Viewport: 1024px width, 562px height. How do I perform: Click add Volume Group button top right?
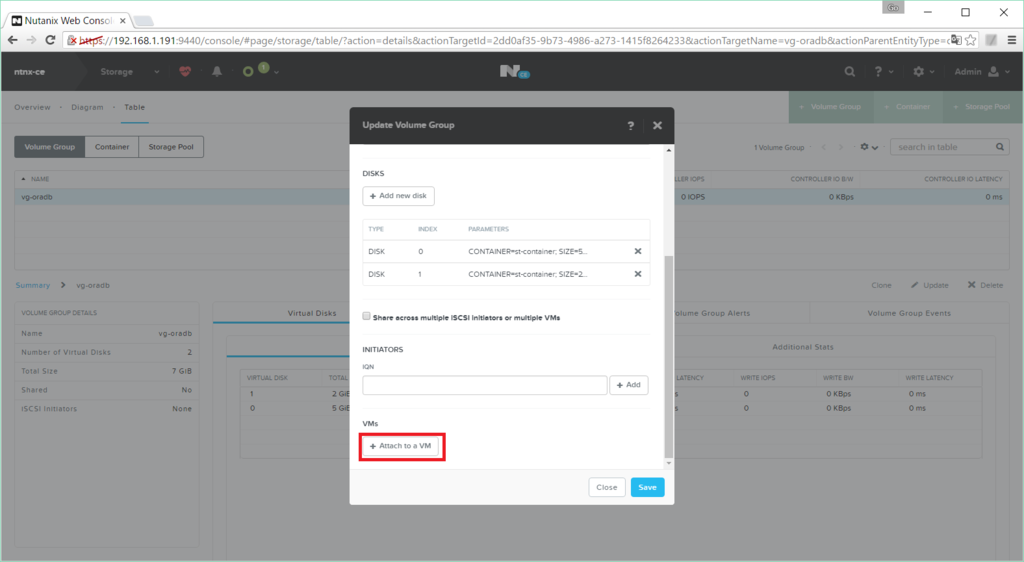click(x=831, y=106)
